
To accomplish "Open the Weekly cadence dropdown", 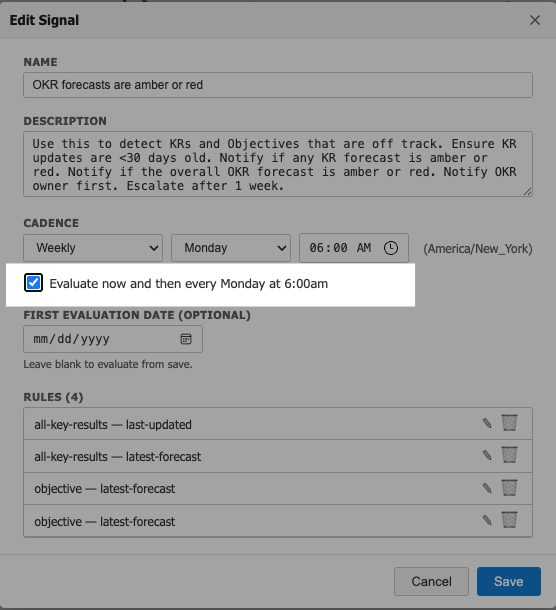I will pos(93,248).
